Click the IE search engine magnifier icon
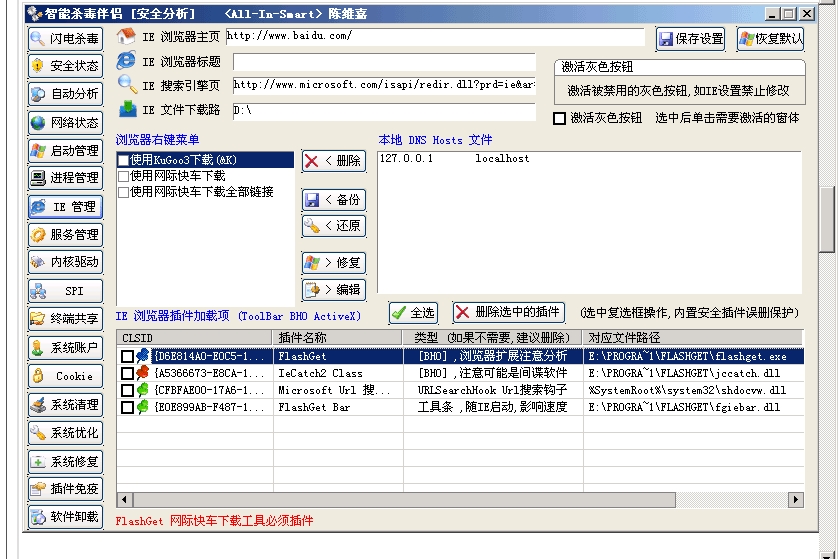The height and width of the screenshot is (559, 838). point(127,84)
